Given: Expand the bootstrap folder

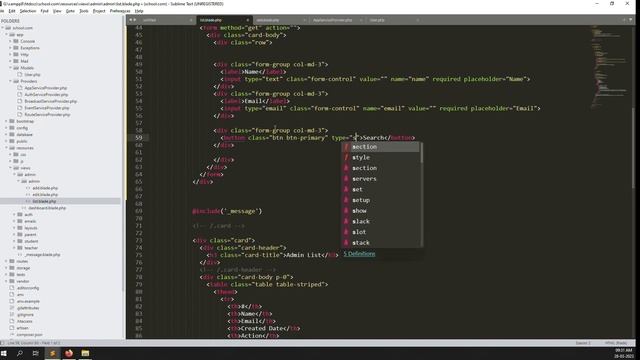Looking at the screenshot, I should coord(7,121).
